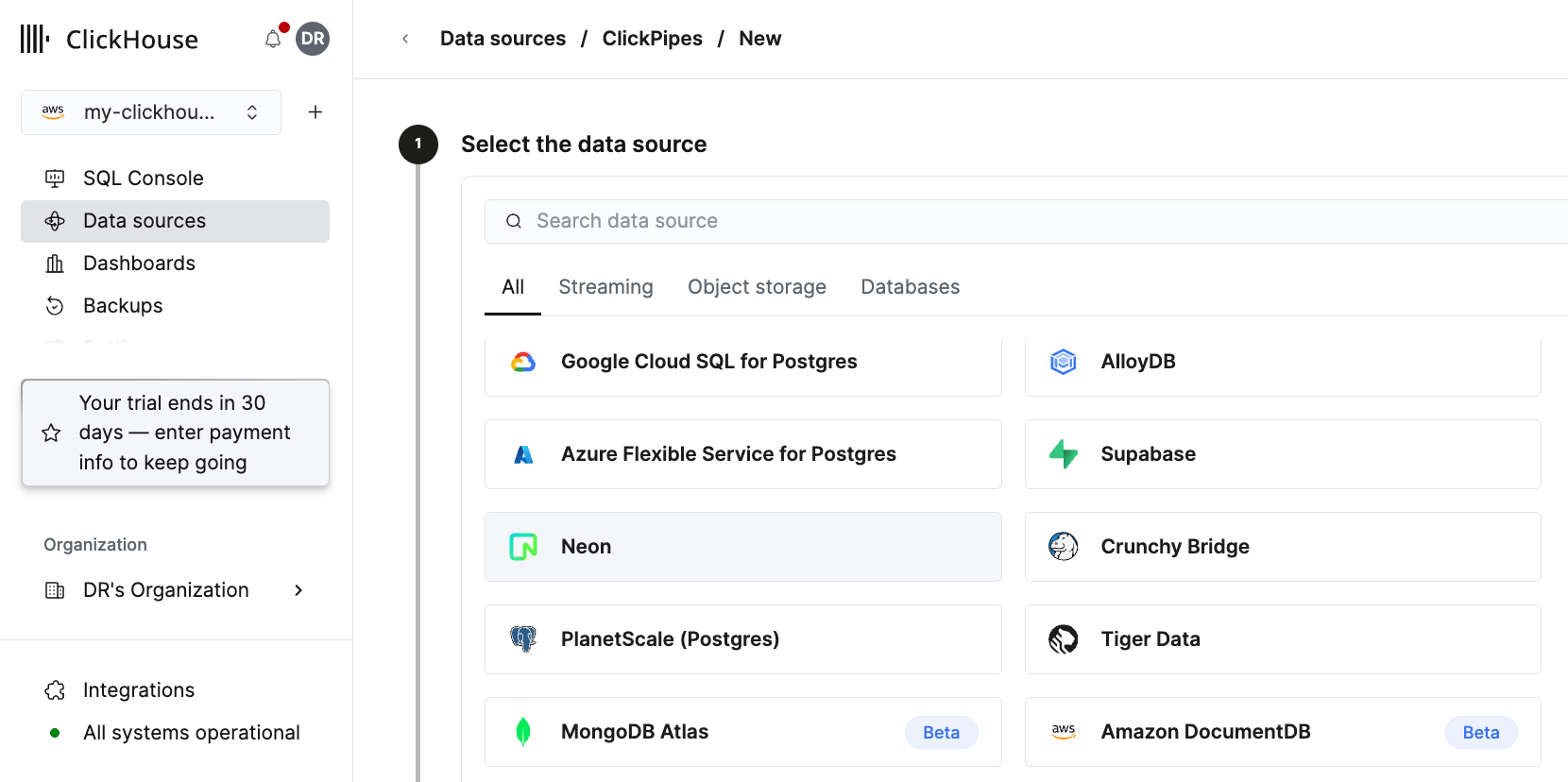
Task: Click the Google Cloud logo icon
Action: click(523, 362)
